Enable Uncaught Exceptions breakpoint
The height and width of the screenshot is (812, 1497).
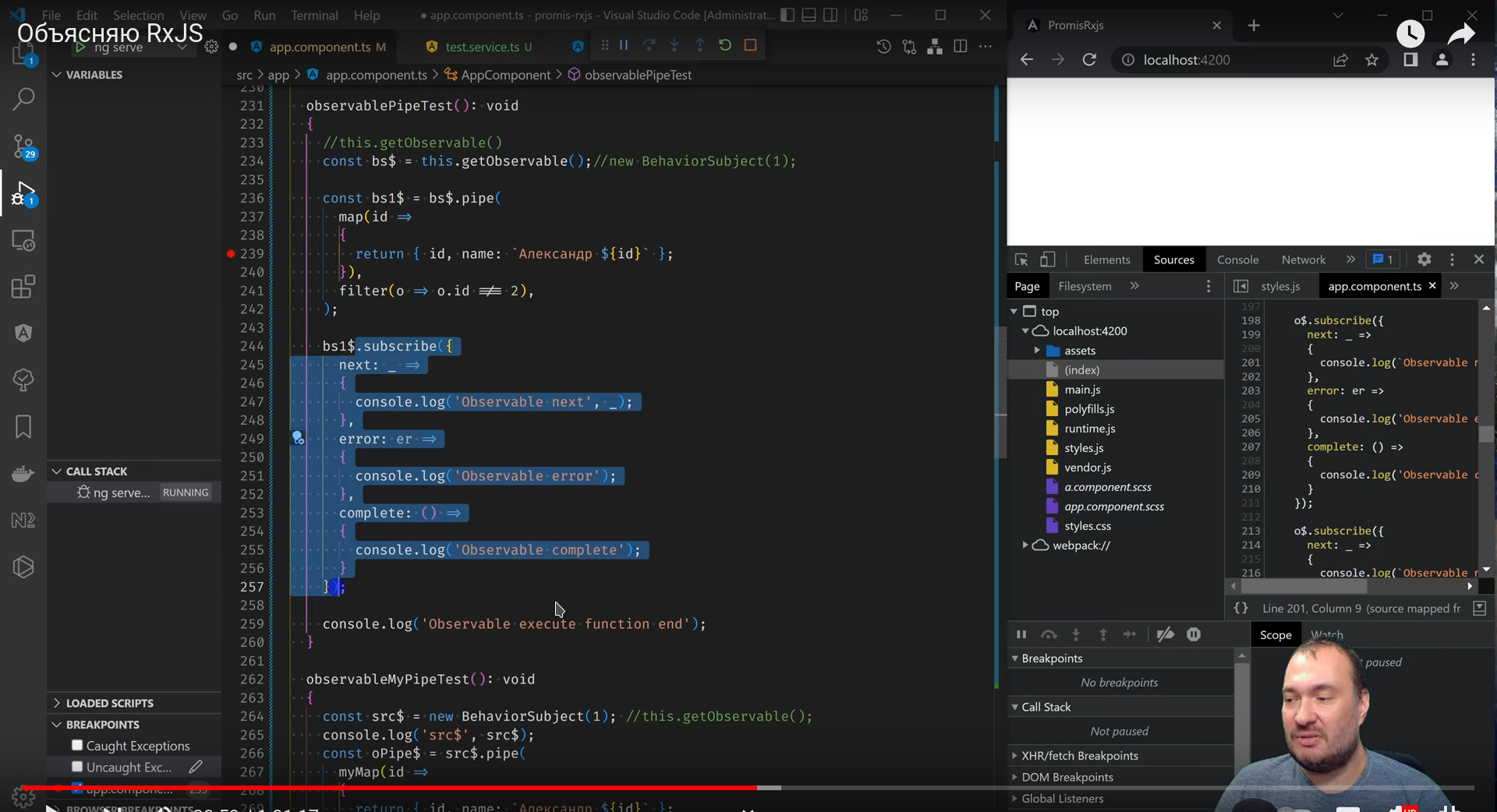[x=77, y=768]
